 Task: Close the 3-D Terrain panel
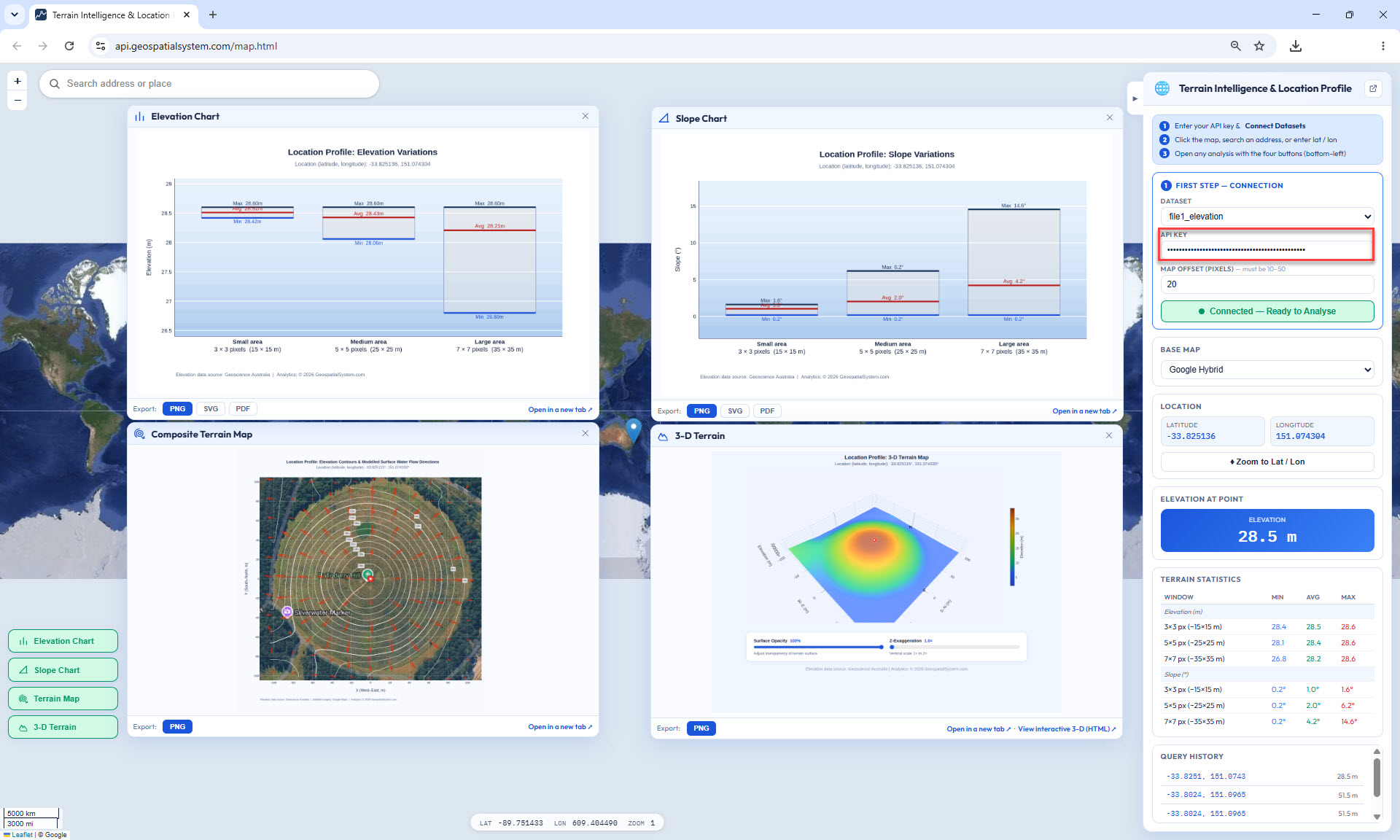[x=1109, y=435]
